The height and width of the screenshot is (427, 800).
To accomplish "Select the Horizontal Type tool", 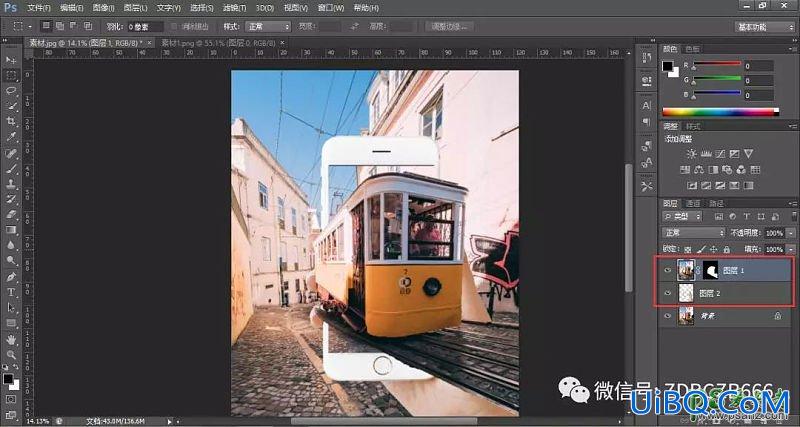I will (11, 292).
